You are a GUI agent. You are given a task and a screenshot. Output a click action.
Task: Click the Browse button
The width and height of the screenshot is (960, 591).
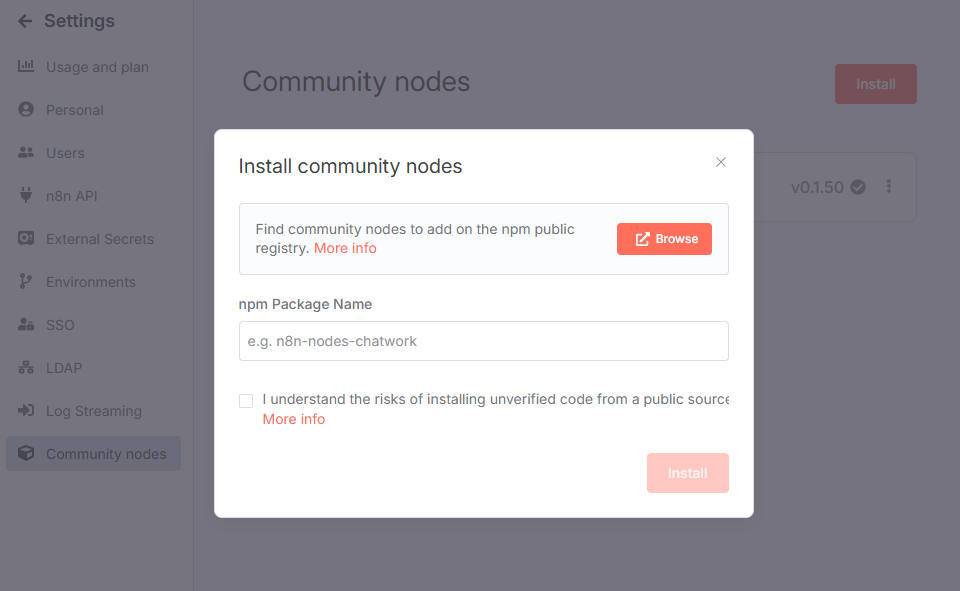pos(664,239)
